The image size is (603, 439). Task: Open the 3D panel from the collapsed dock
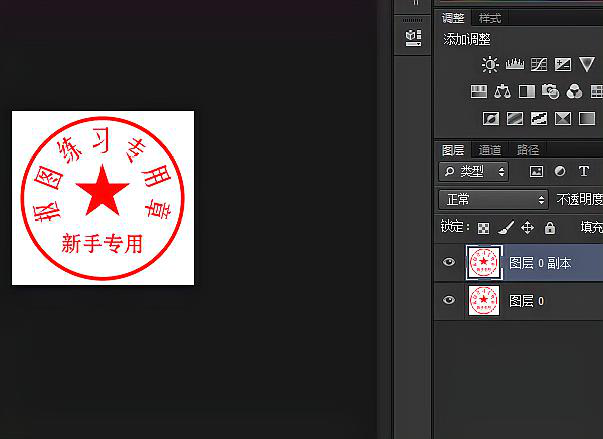413,38
